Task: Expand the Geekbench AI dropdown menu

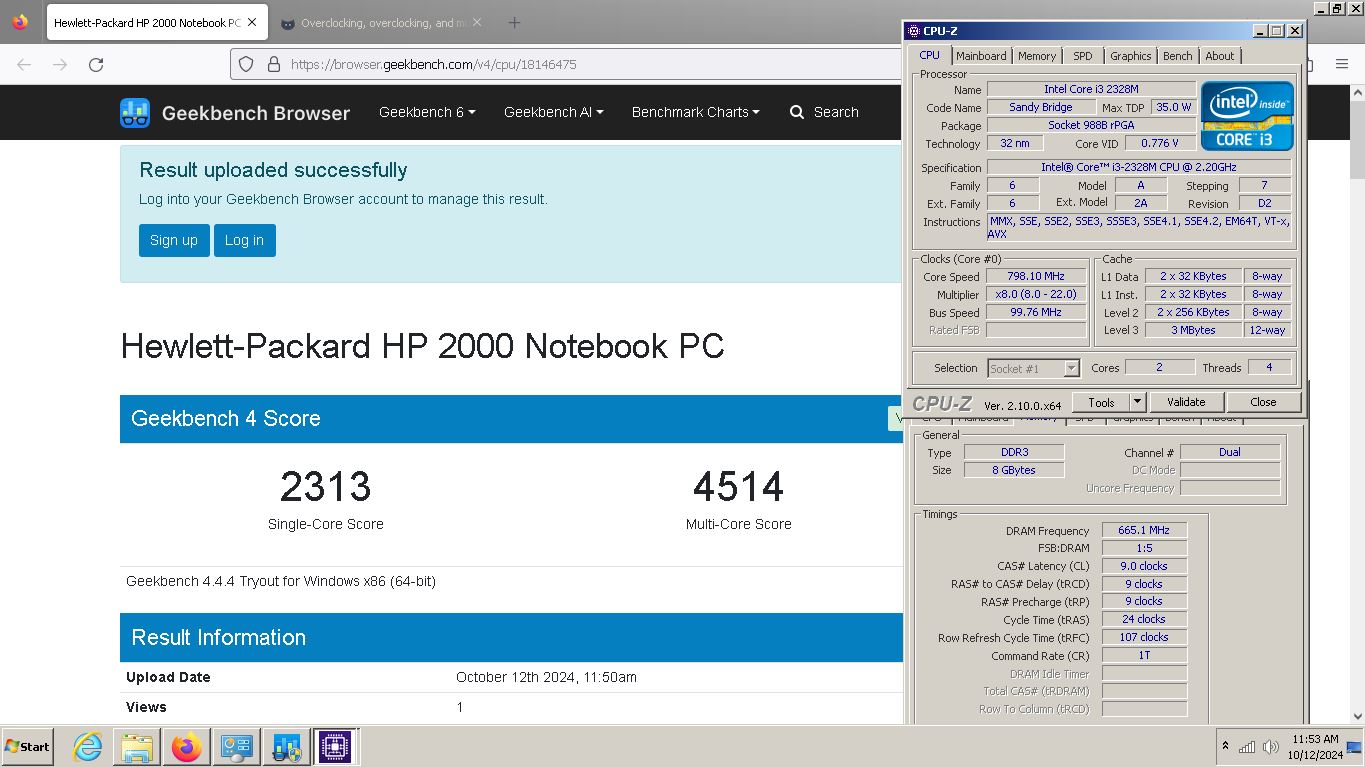Action: [553, 112]
